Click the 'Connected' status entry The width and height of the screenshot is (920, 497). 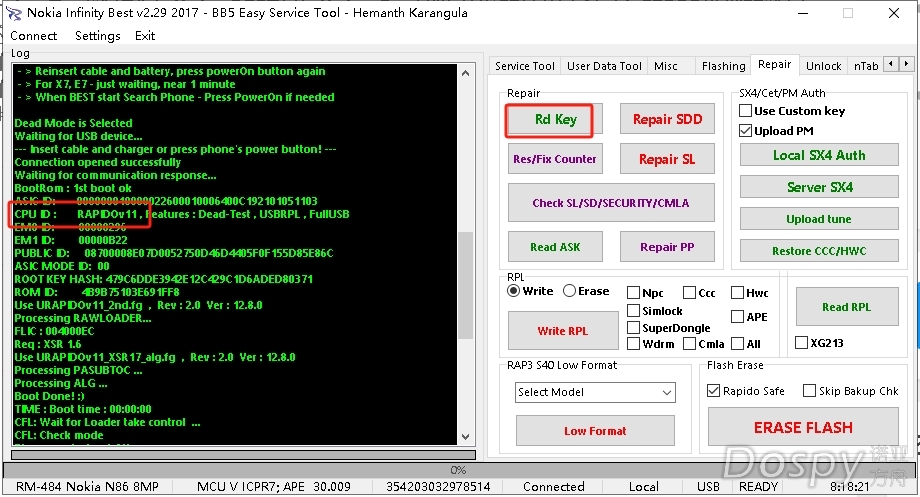(x=554, y=486)
